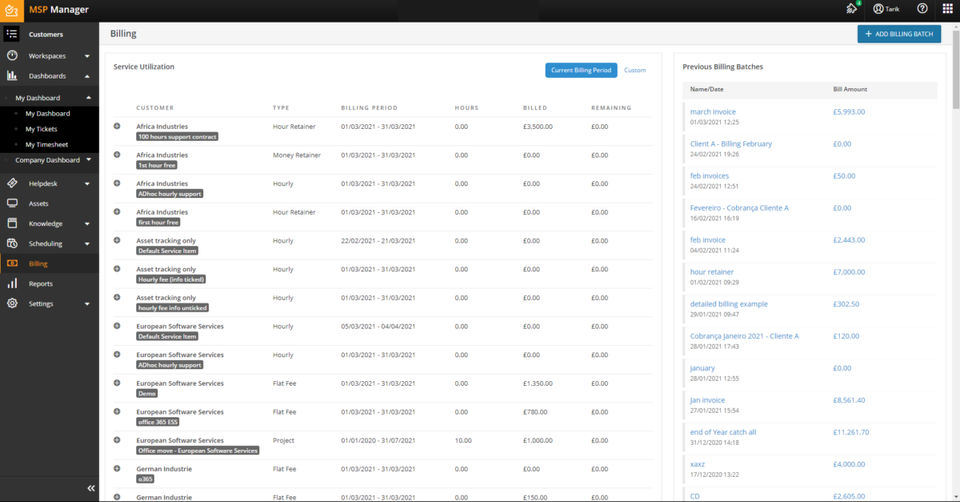Image resolution: width=960 pixels, height=502 pixels.
Task: Click the Billing money icon
Action: 12,263
